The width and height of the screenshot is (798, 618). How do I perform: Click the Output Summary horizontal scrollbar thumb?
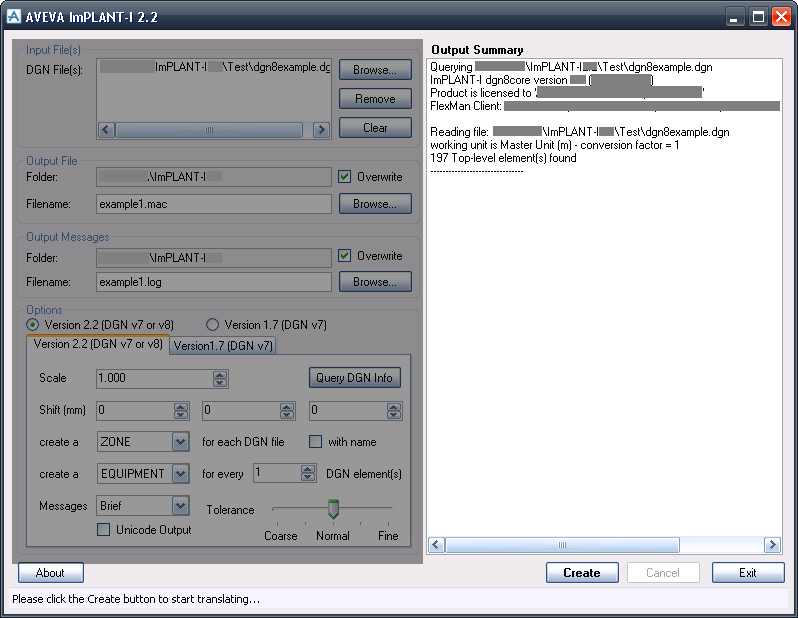point(562,545)
